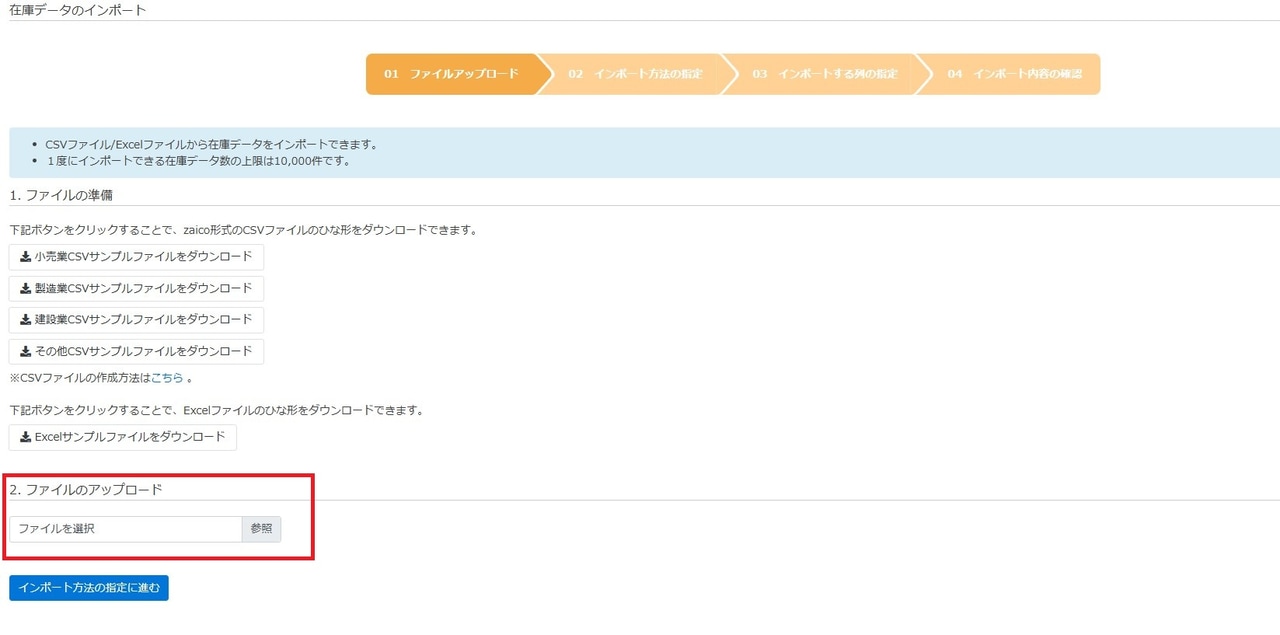Viewport: 1280px width, 635px height.
Task: Click the Excelファイルのひな形 description text
Action: point(216,410)
